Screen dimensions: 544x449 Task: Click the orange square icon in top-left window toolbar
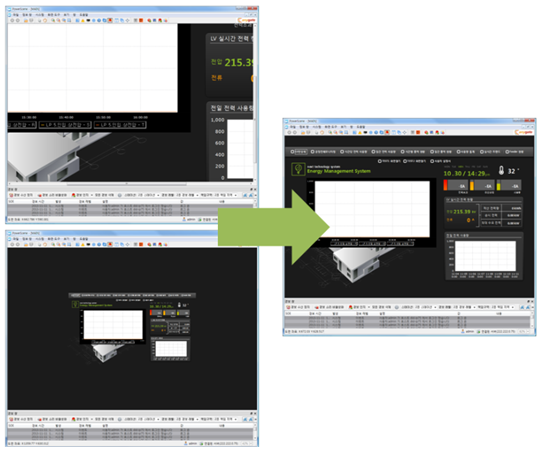pos(141,20)
